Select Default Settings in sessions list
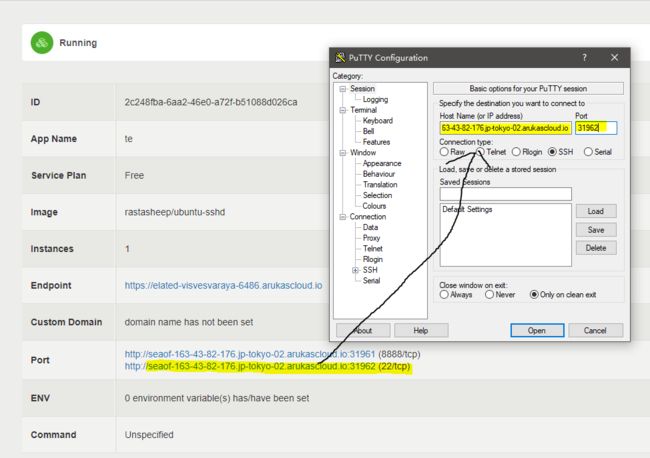Image resolution: width=650 pixels, height=458 pixels. 467,209
